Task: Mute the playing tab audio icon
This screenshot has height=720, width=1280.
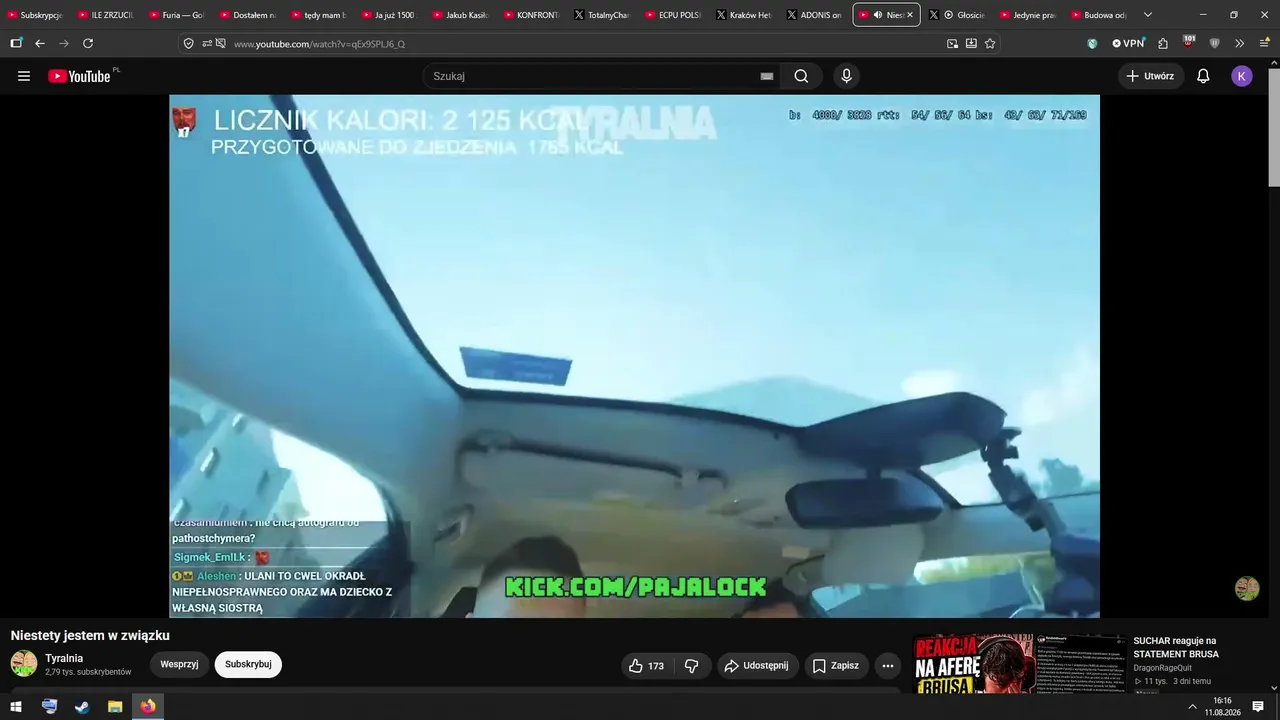Action: (878, 15)
